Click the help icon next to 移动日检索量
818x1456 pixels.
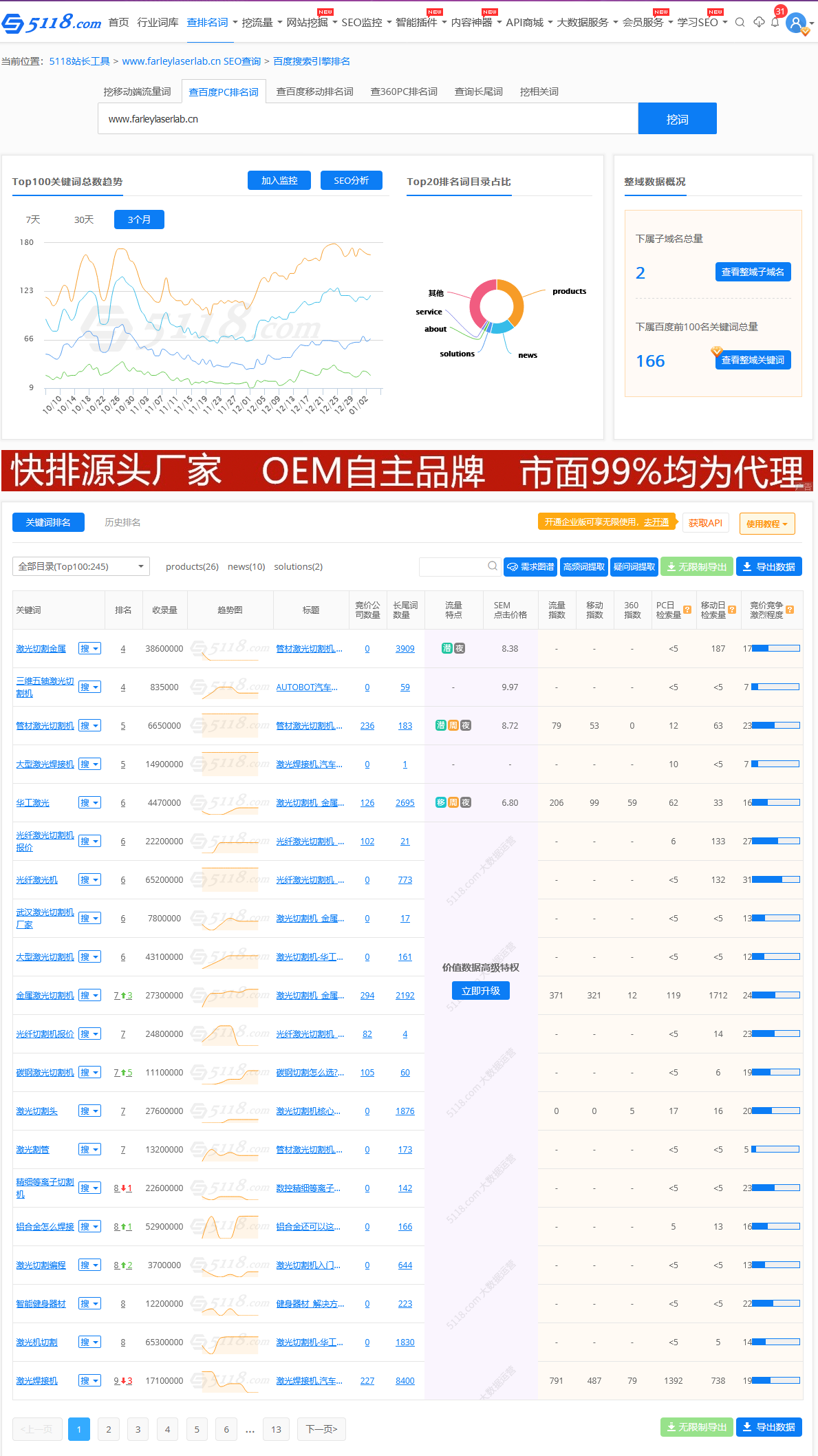tap(732, 610)
